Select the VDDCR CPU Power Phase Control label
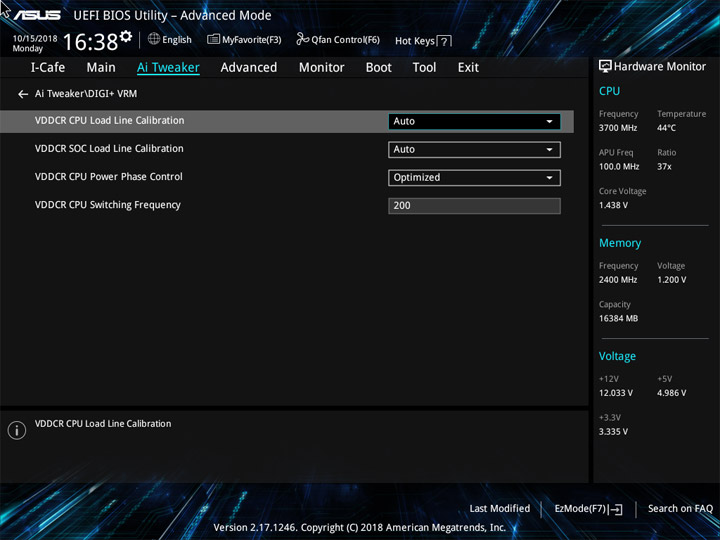720x540 pixels. pos(109,177)
